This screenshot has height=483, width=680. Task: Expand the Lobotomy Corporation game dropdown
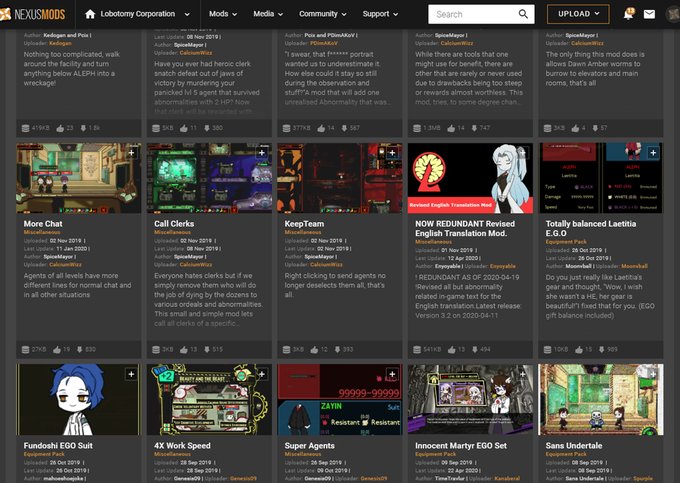pyautogui.click(x=187, y=14)
